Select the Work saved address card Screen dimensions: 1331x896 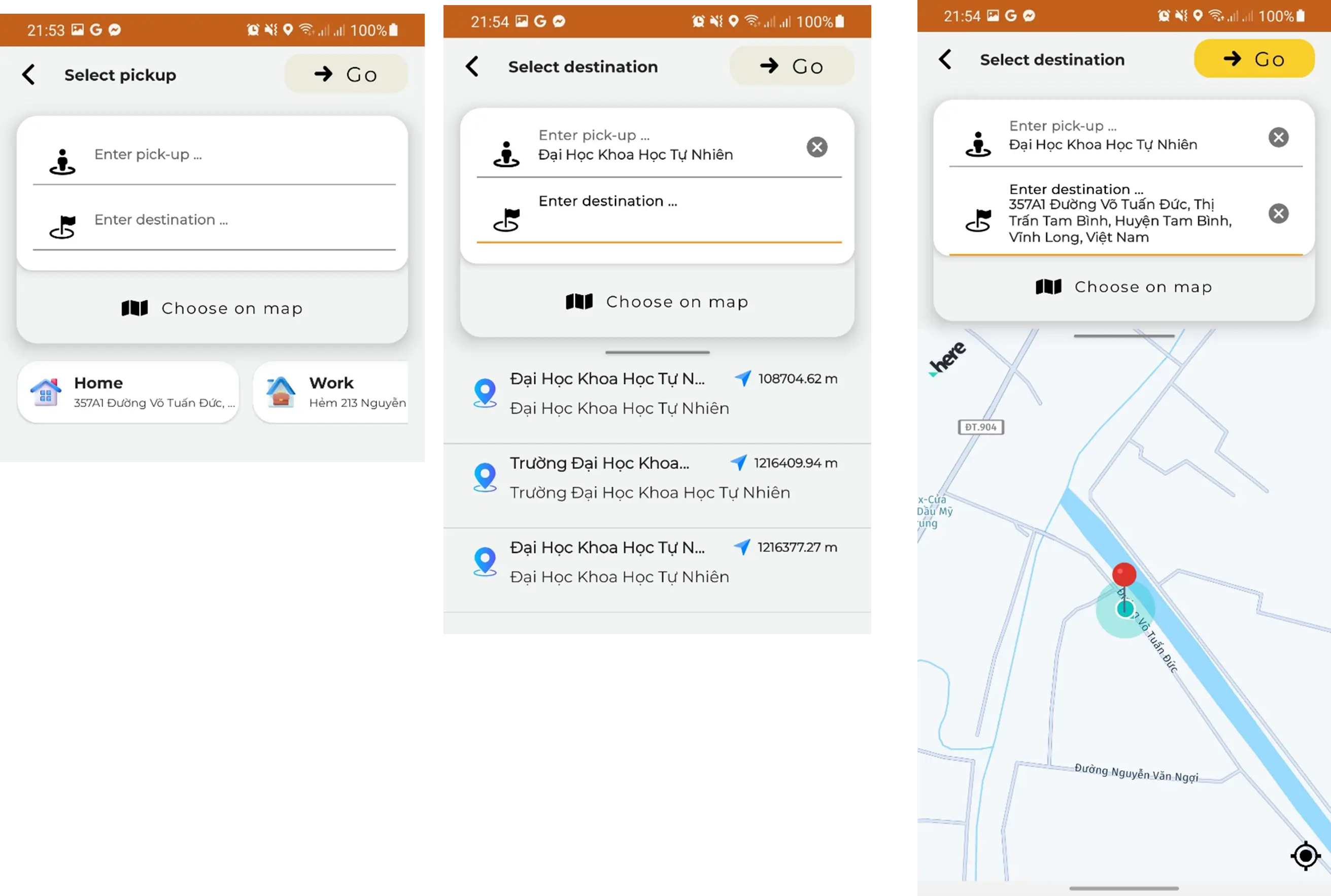point(331,392)
